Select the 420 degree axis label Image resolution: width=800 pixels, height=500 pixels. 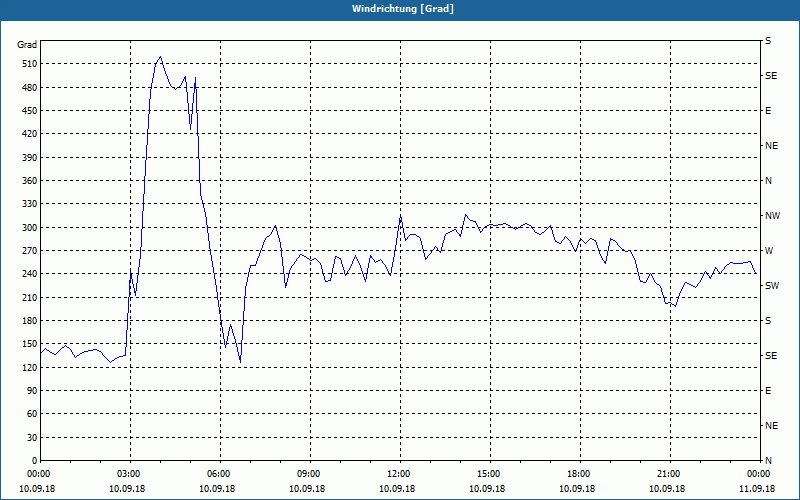[x=30, y=134]
